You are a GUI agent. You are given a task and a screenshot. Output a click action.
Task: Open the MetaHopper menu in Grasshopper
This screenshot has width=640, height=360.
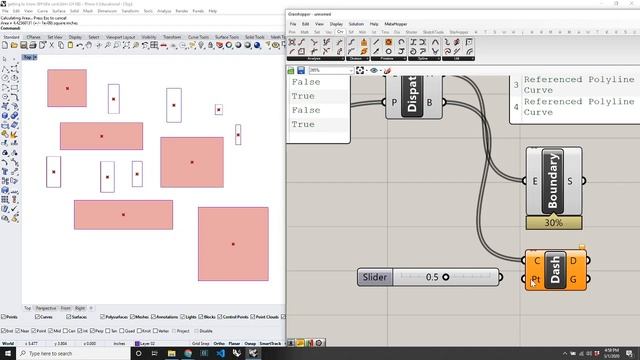point(396,24)
